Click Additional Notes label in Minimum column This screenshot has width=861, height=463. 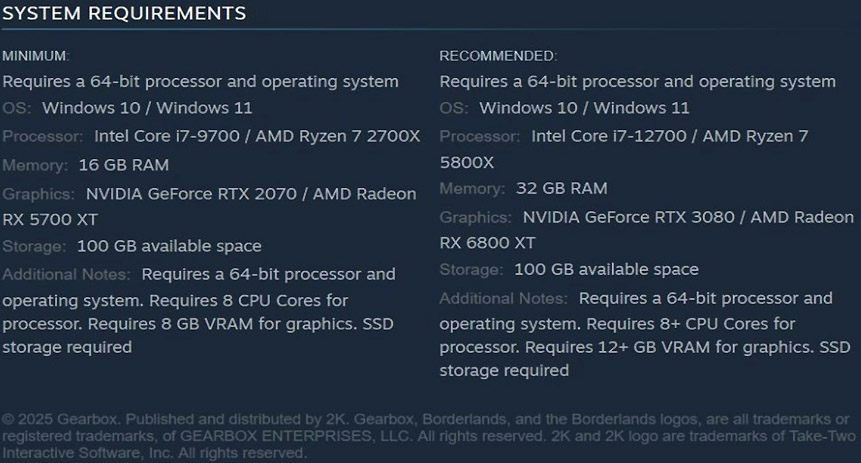66,274
